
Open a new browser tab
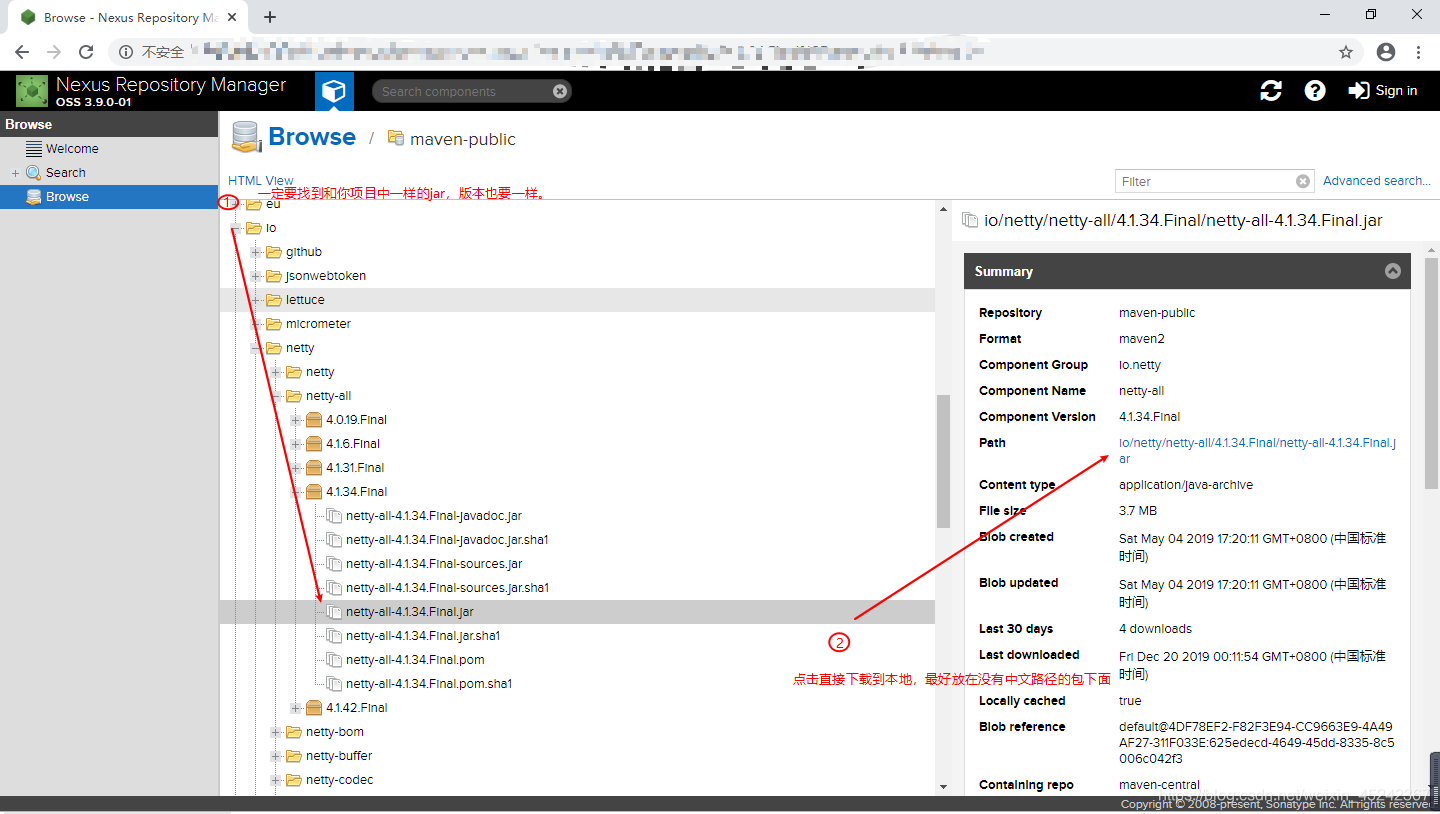click(270, 17)
